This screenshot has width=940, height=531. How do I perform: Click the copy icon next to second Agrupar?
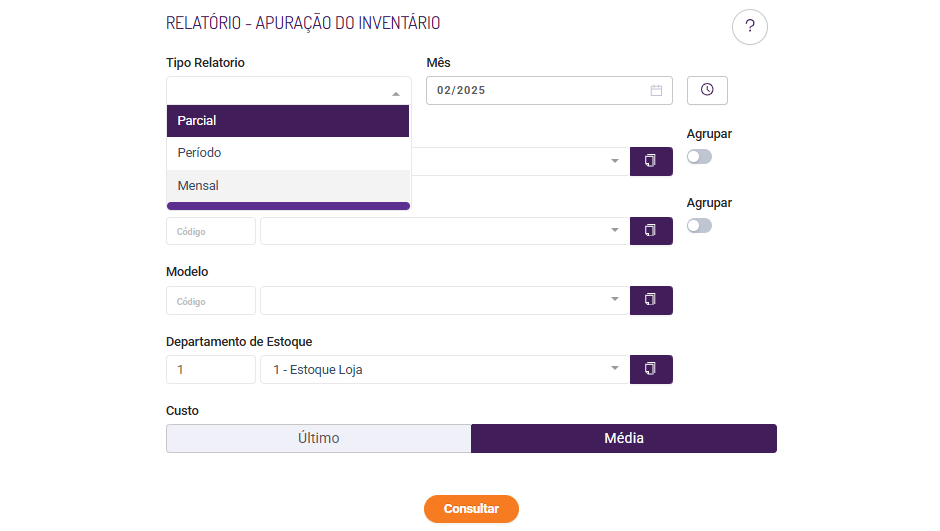(x=651, y=231)
